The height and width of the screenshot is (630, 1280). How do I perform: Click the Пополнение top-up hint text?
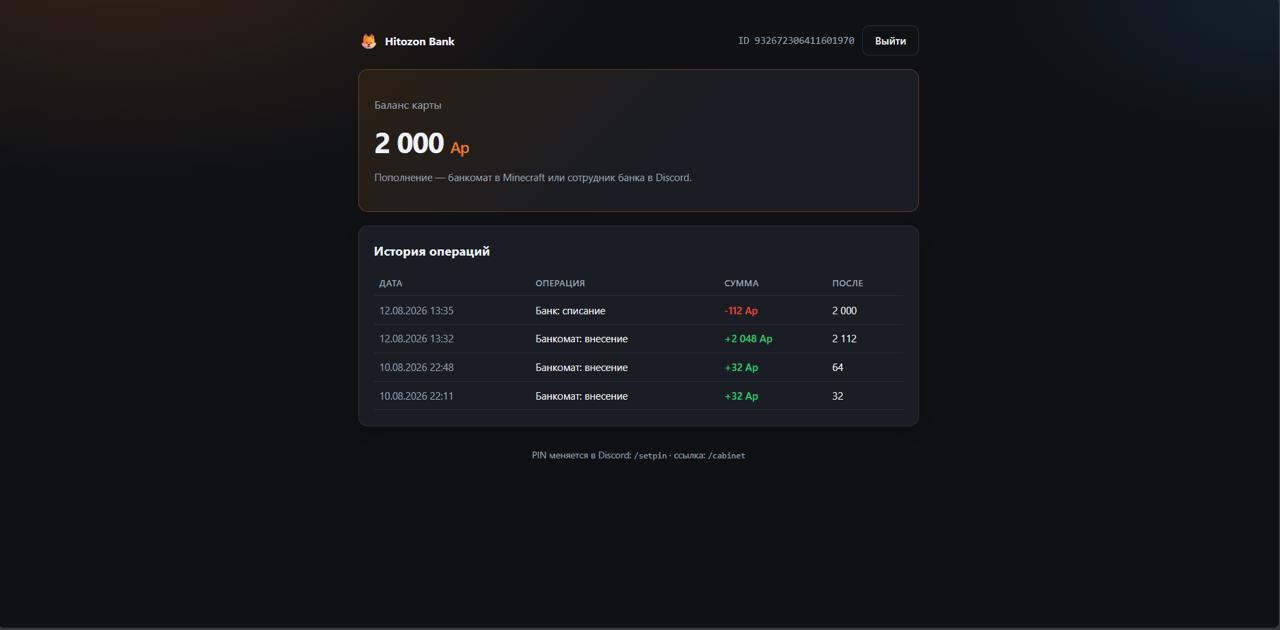pyautogui.click(x=533, y=178)
